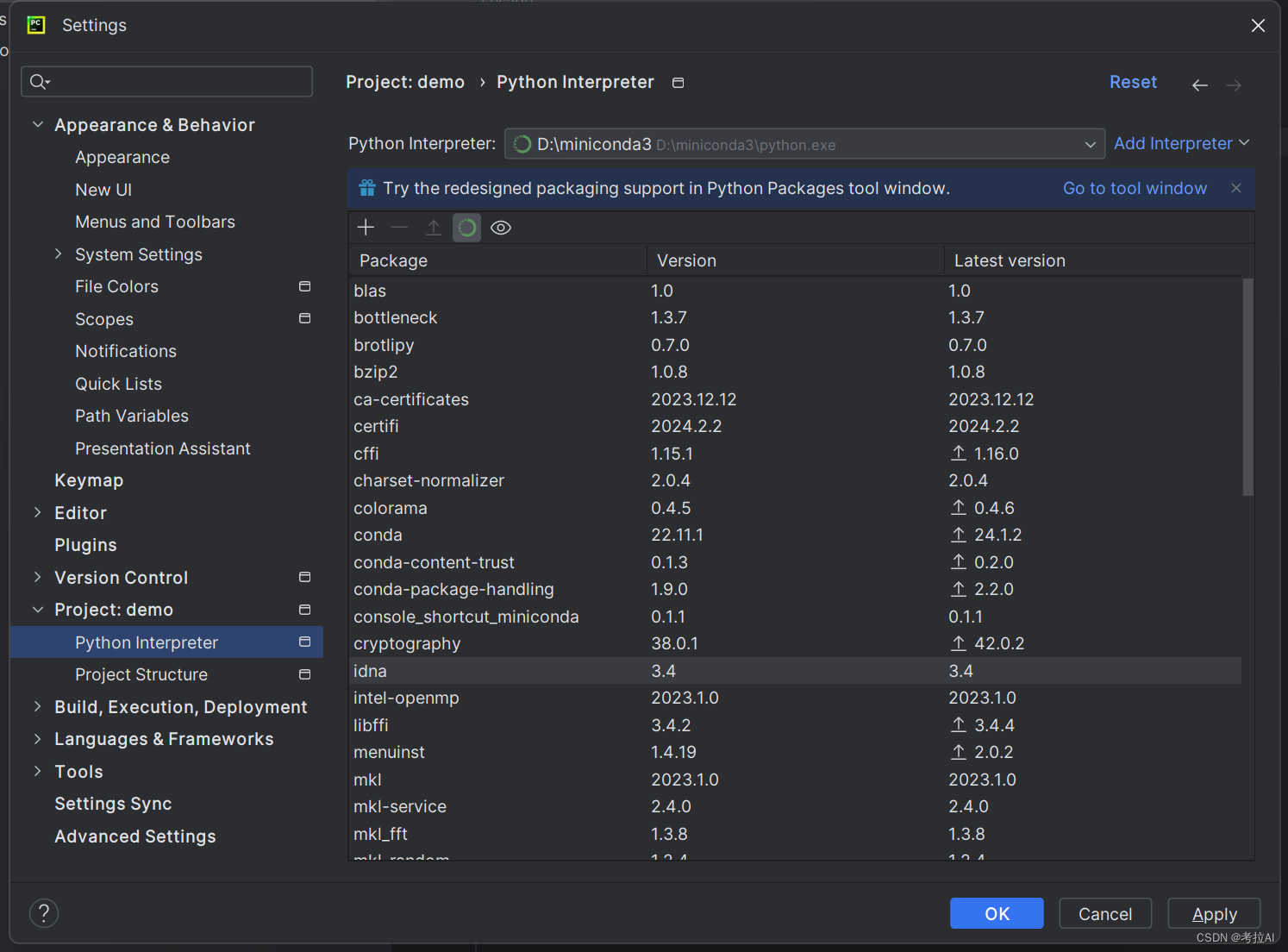Expand System Settings node
This screenshot has height=952, width=1288.
click(58, 254)
